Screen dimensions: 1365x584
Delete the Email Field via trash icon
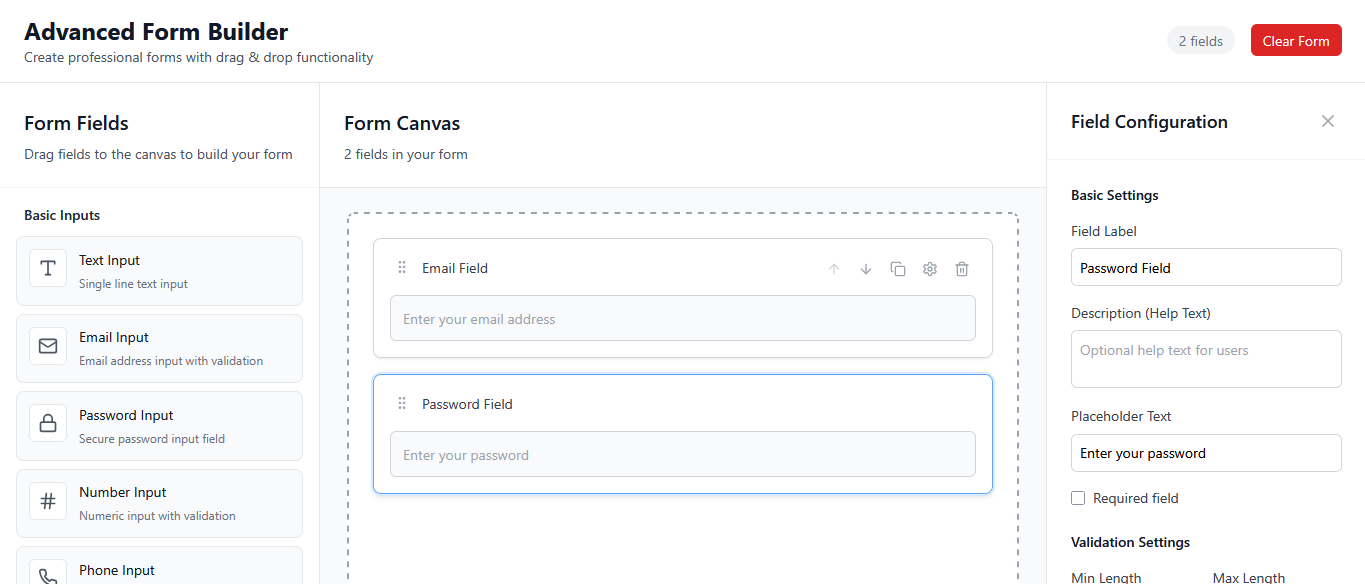[961, 268]
